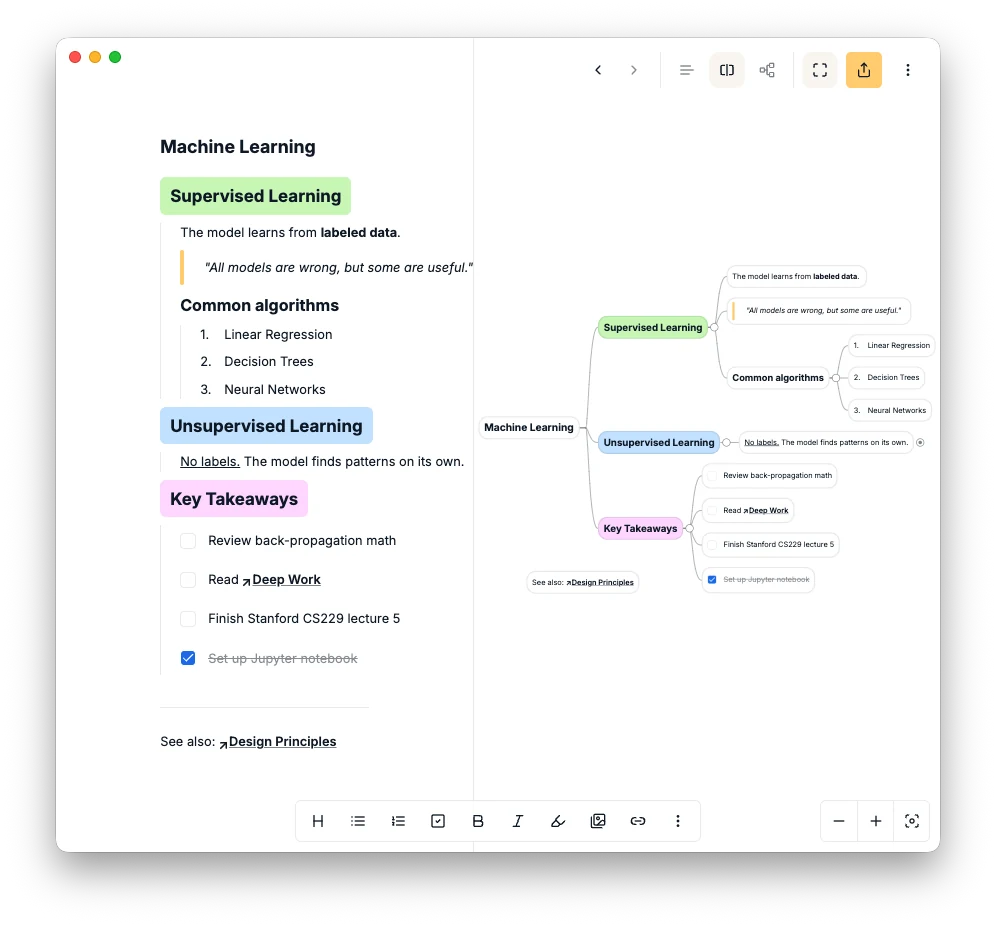Collapse the Common algorithms branch node
This screenshot has width=996, height=926.
(x=836, y=378)
